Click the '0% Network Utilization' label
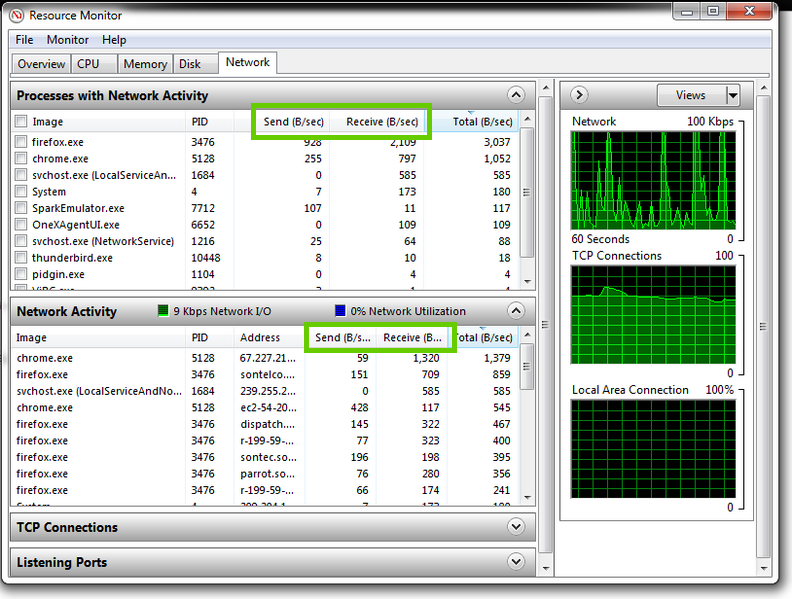792x599 pixels. [408, 311]
